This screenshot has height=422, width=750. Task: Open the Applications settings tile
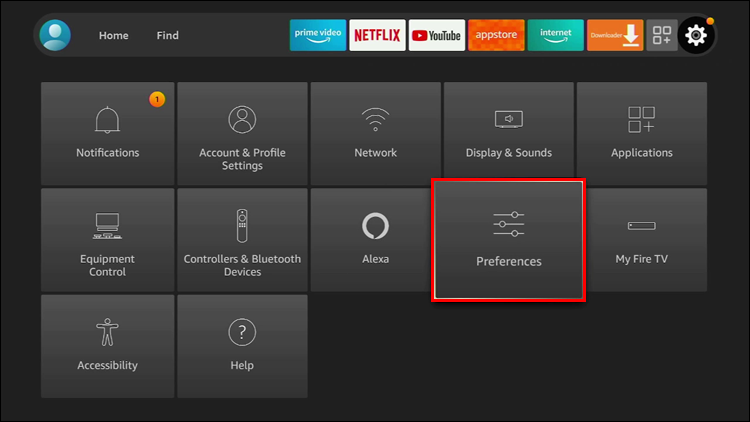(x=642, y=133)
